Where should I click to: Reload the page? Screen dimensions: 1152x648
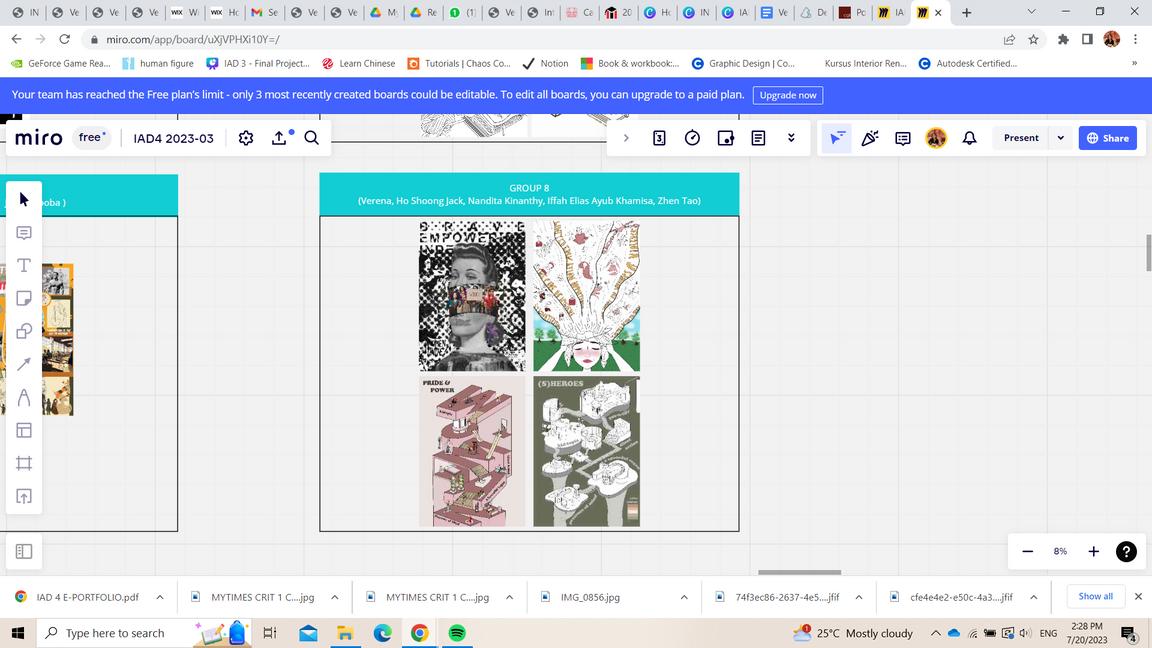65,40
